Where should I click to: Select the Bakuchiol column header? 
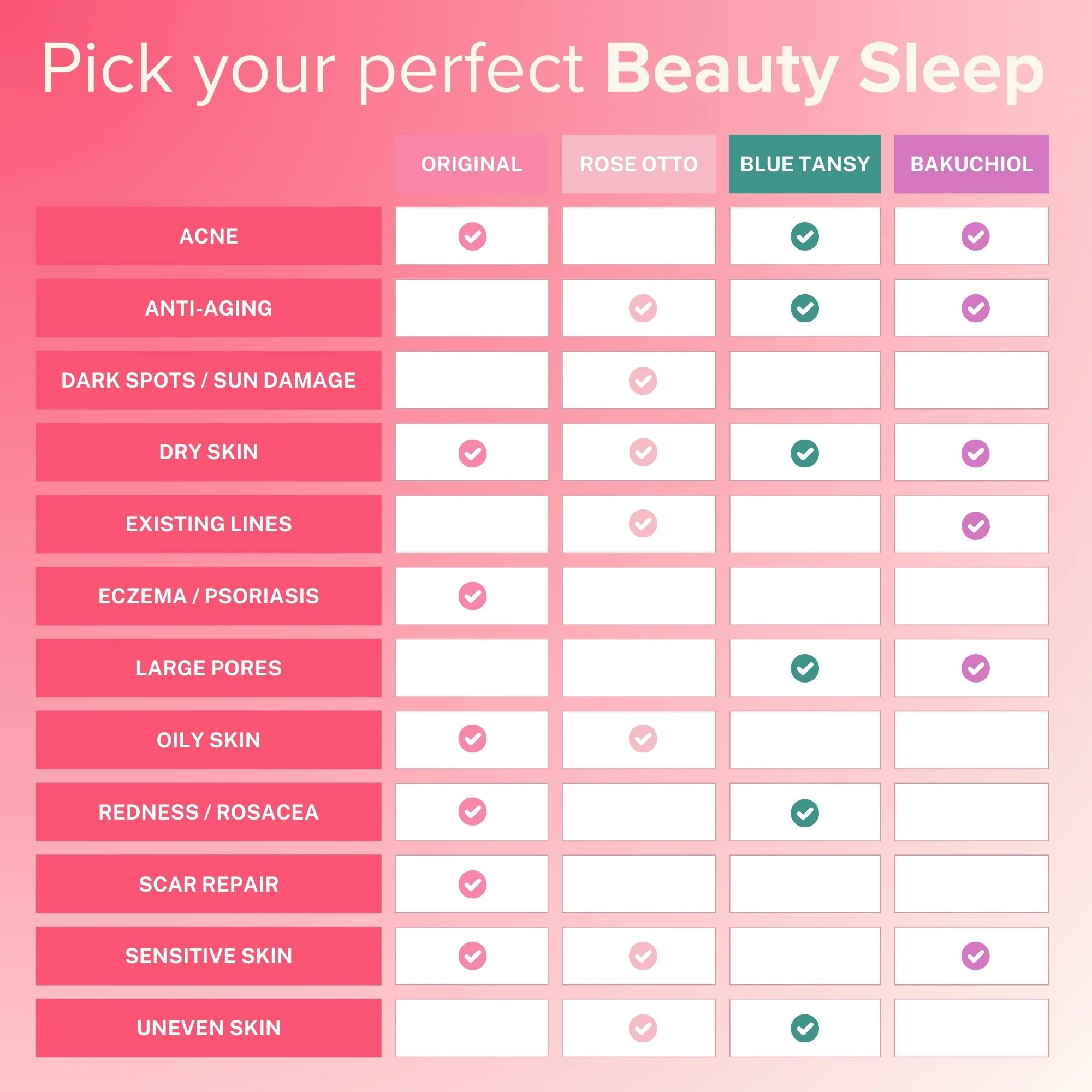tap(971, 164)
